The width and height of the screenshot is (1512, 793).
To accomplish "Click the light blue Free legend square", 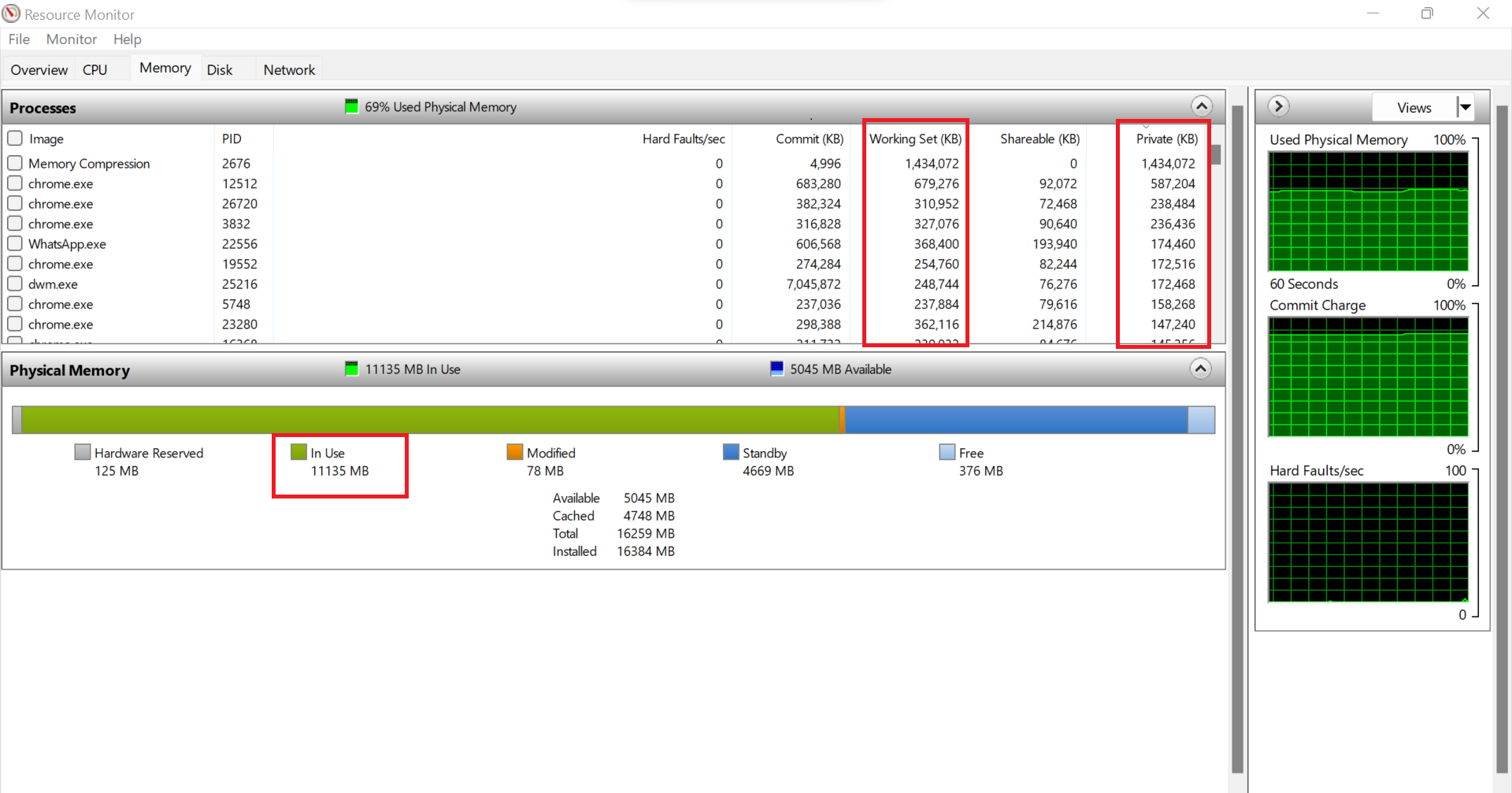I will [947, 452].
